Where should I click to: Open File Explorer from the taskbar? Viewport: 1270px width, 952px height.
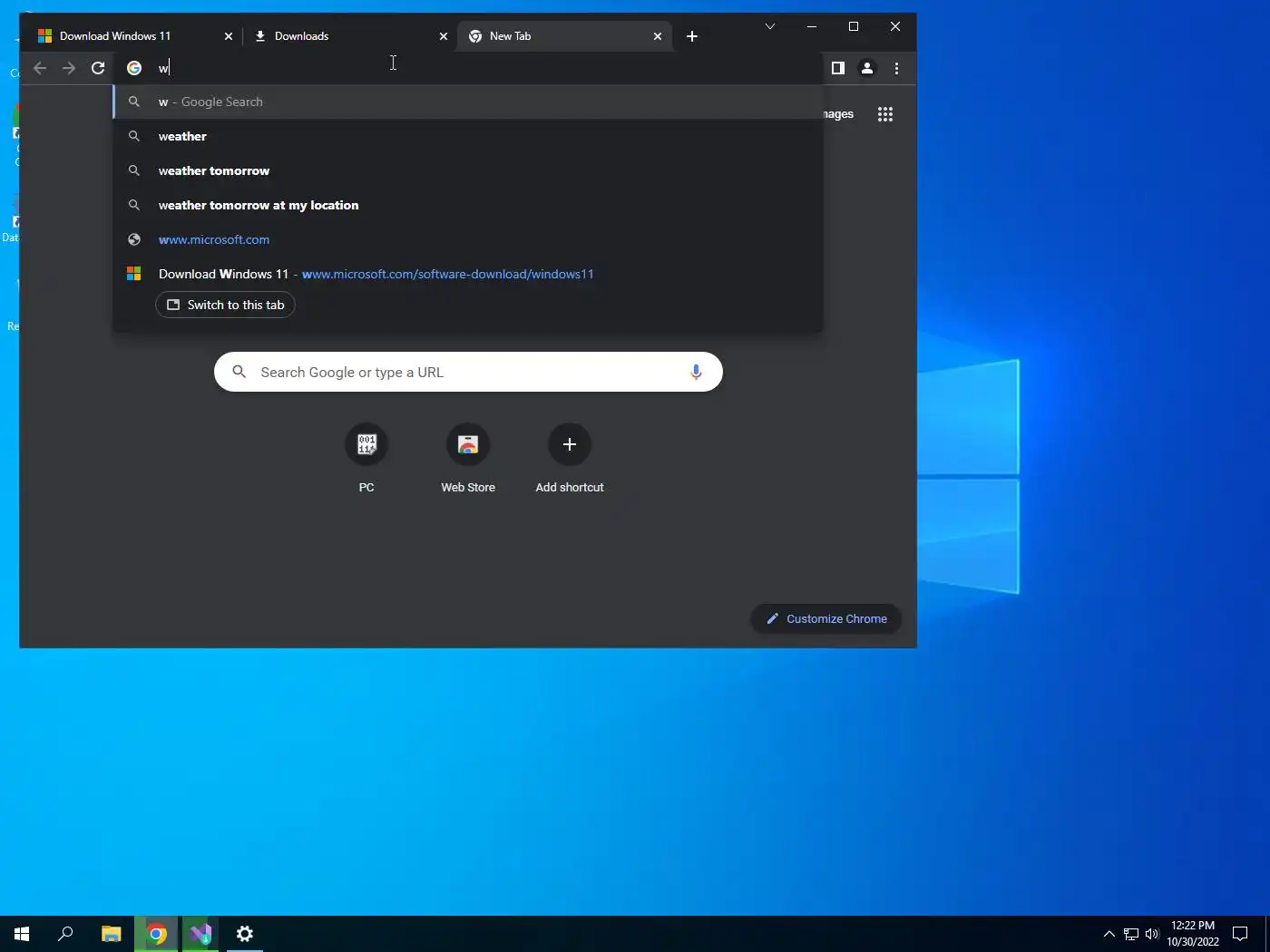tap(111, 934)
